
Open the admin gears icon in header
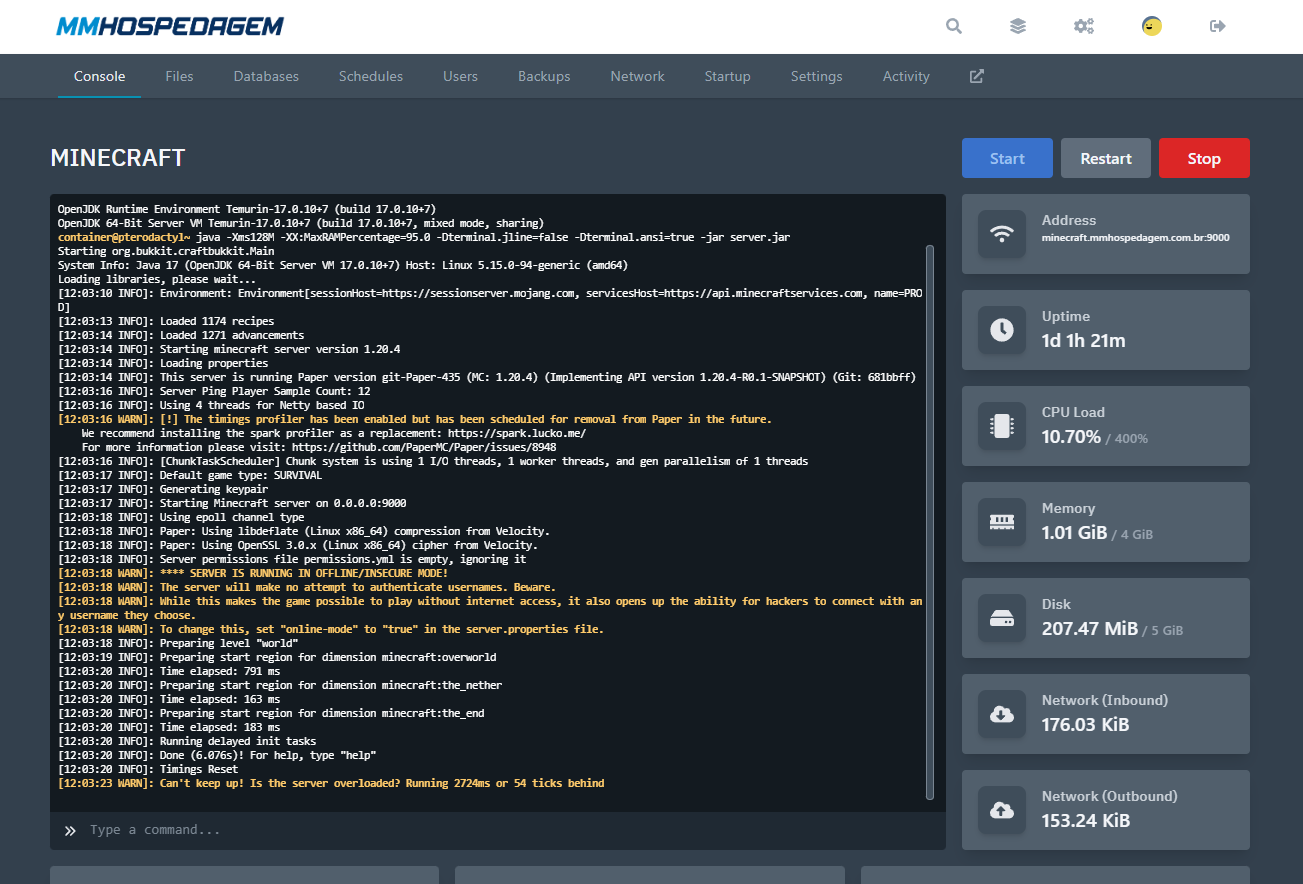[x=1083, y=26]
